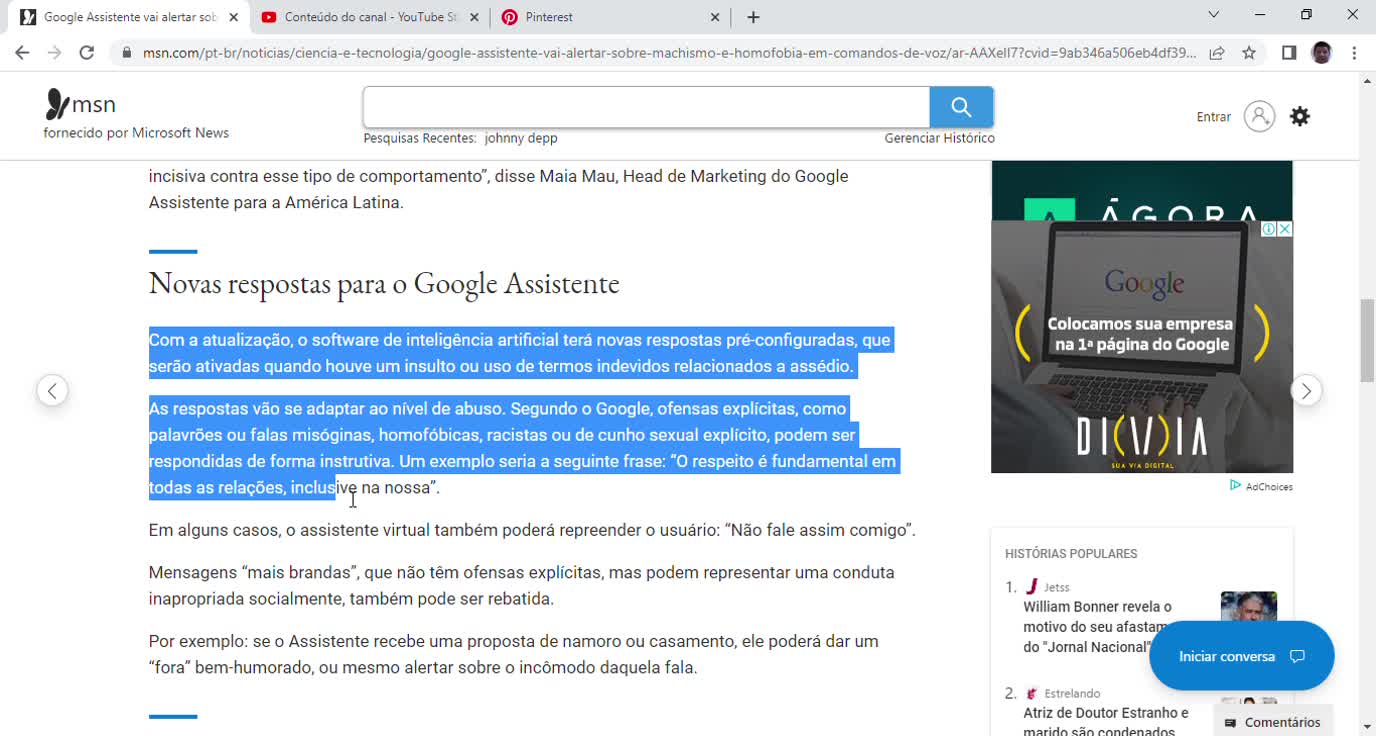The width and height of the screenshot is (1376, 736).
Task: Click the paragraph starting 'Por exemplo'
Action: coord(513,654)
